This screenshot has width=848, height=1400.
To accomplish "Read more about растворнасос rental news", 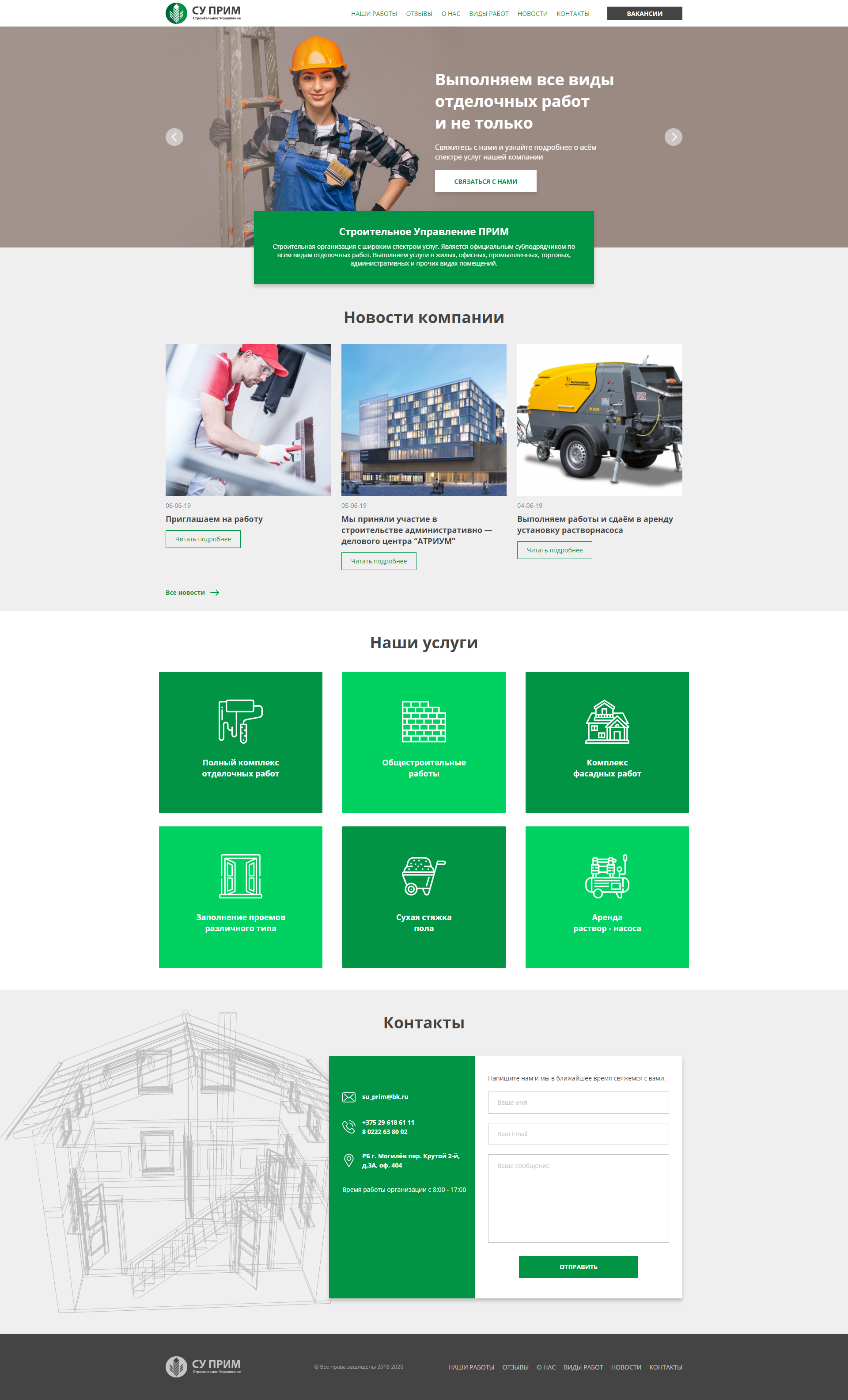I will click(554, 550).
